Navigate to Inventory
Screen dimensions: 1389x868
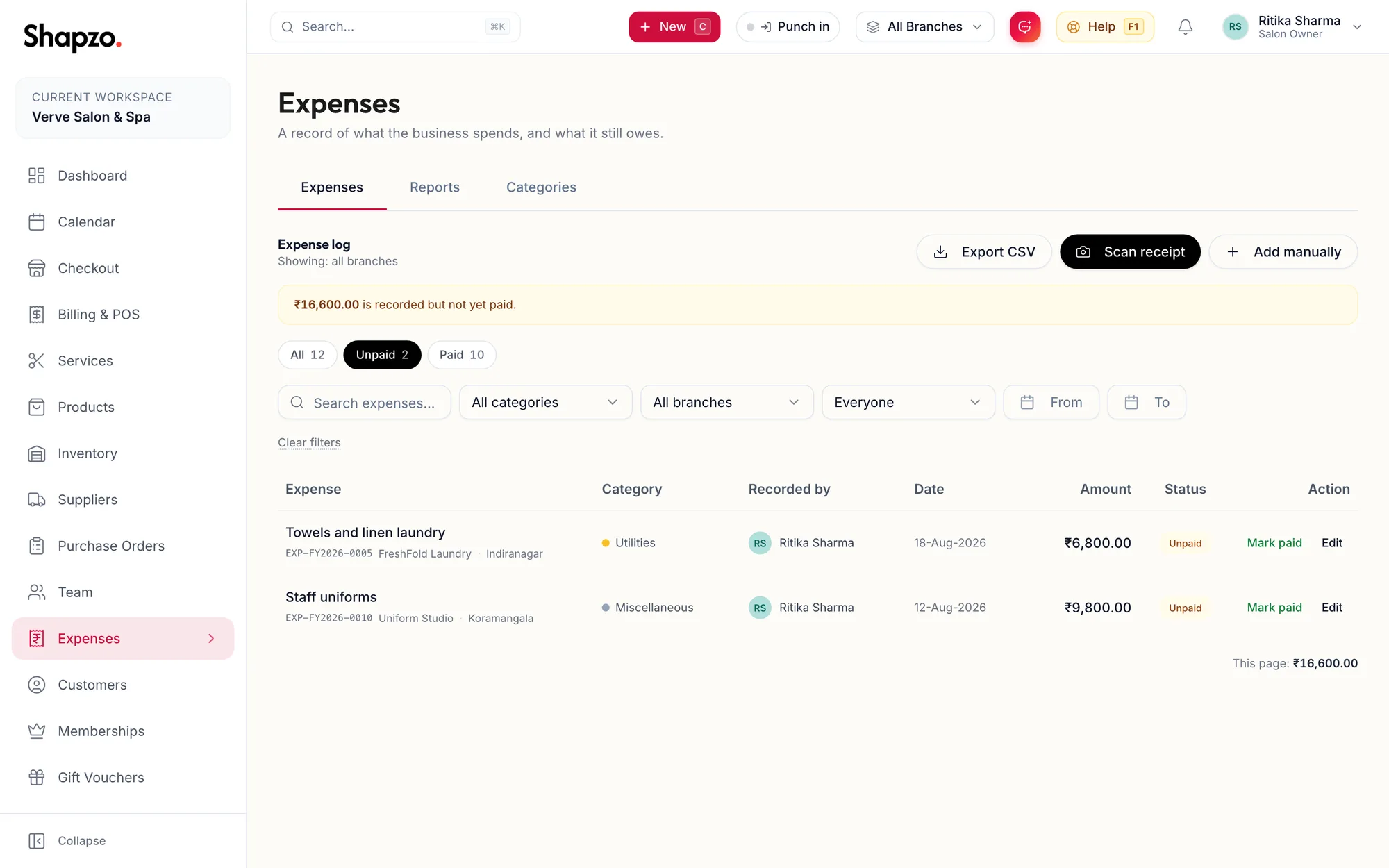[123, 453]
